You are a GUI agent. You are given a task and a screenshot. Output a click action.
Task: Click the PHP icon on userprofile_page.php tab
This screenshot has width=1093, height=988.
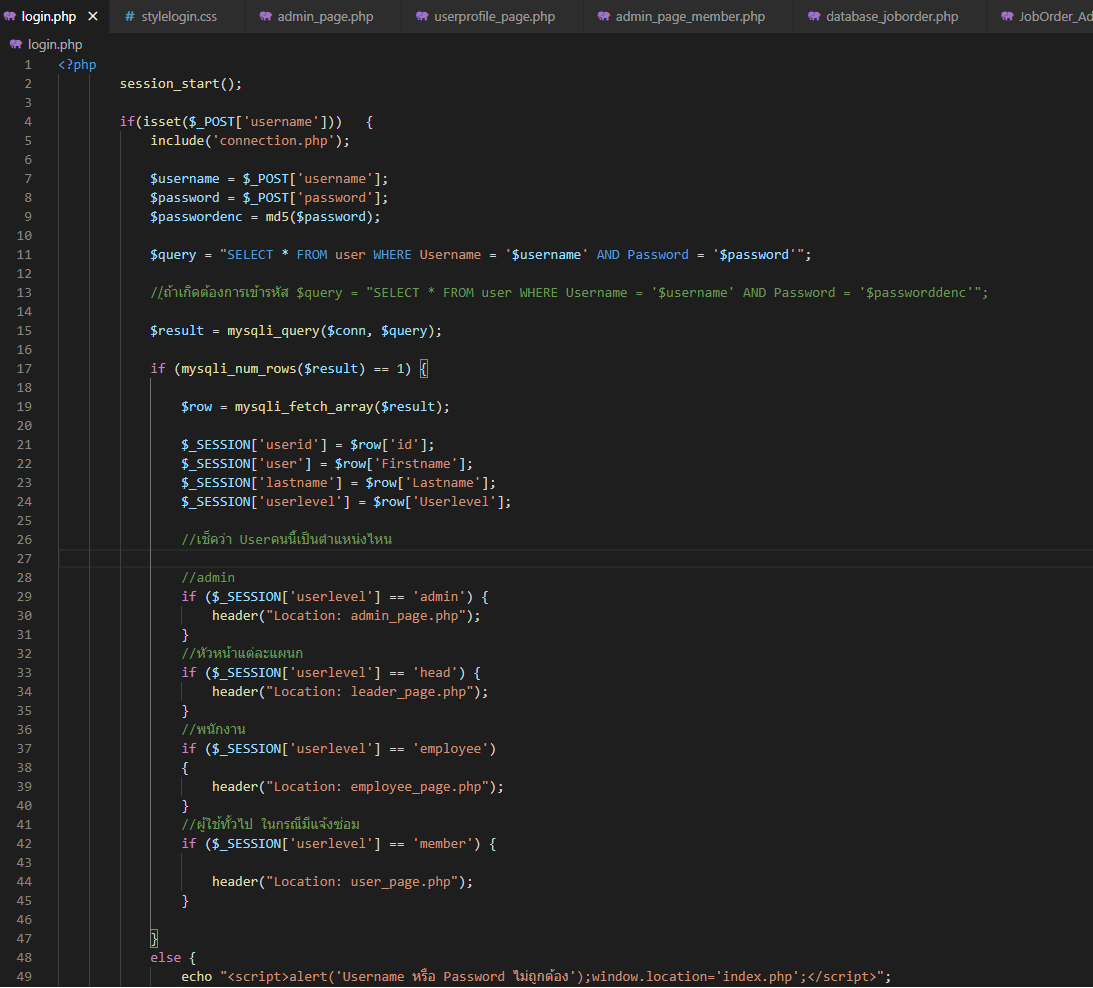422,16
